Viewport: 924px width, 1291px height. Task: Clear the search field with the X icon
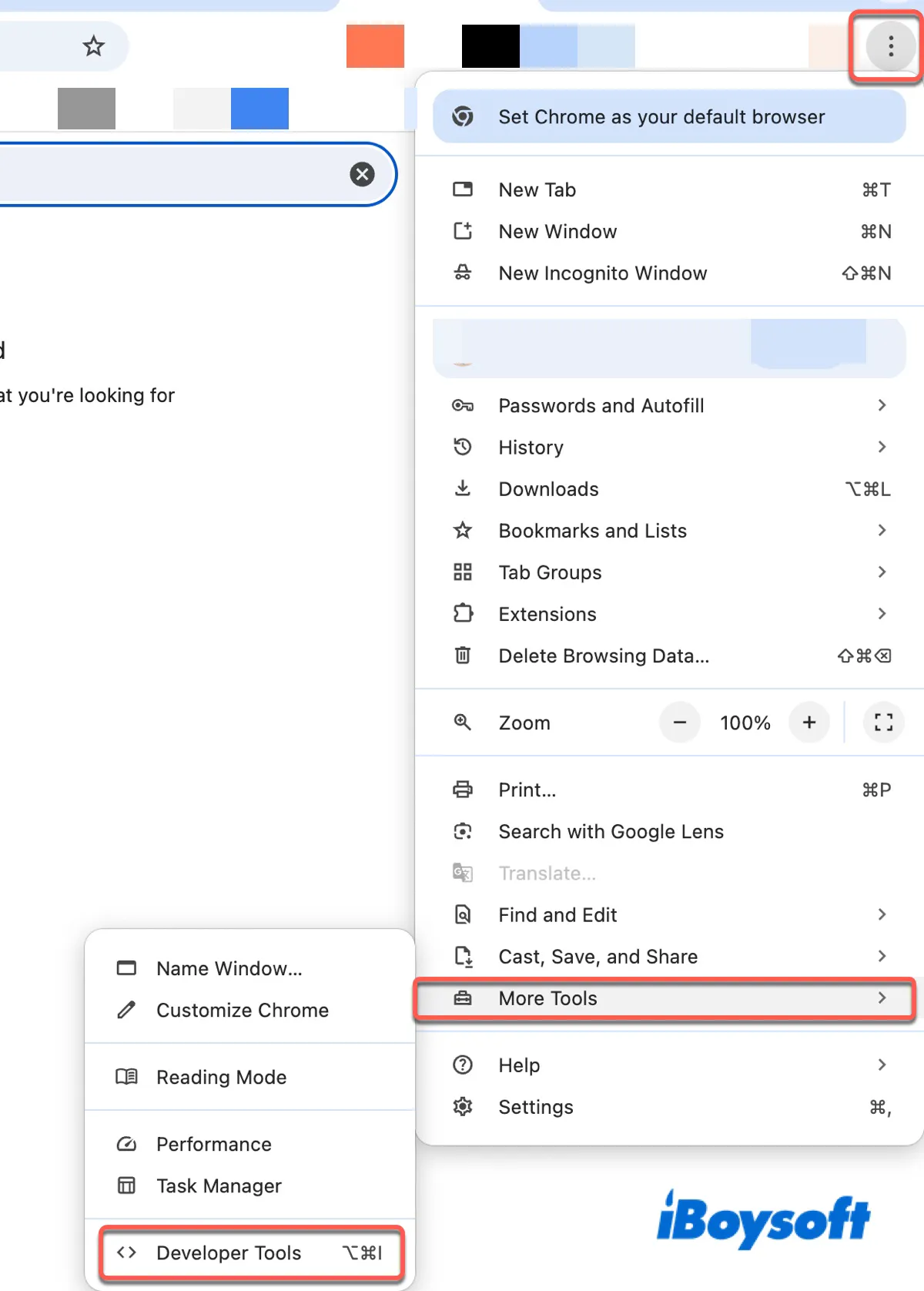pyautogui.click(x=362, y=174)
